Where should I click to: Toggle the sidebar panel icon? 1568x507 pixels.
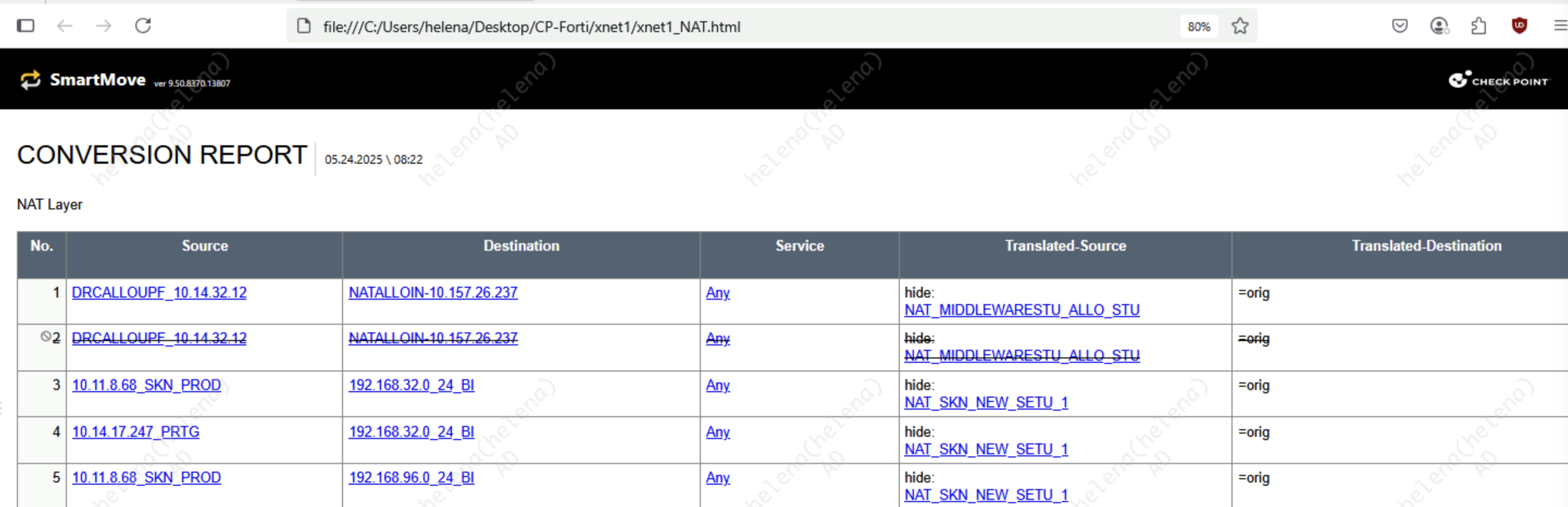click(x=26, y=26)
